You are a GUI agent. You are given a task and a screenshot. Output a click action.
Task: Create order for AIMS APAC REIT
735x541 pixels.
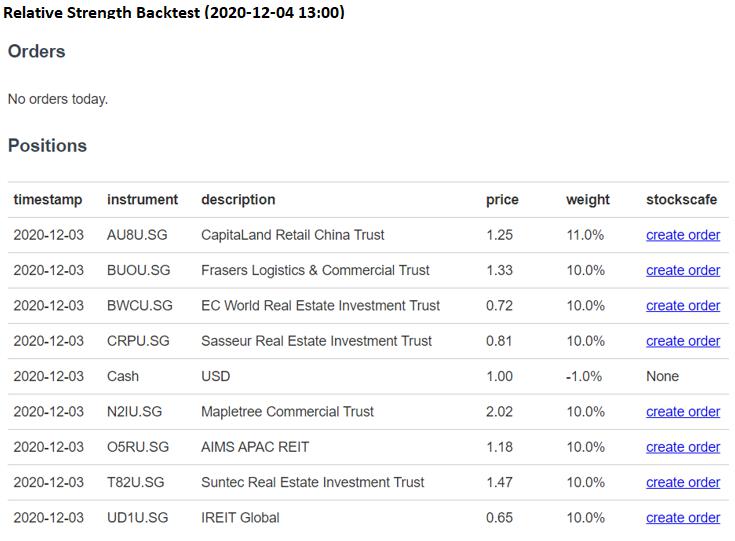coord(682,447)
